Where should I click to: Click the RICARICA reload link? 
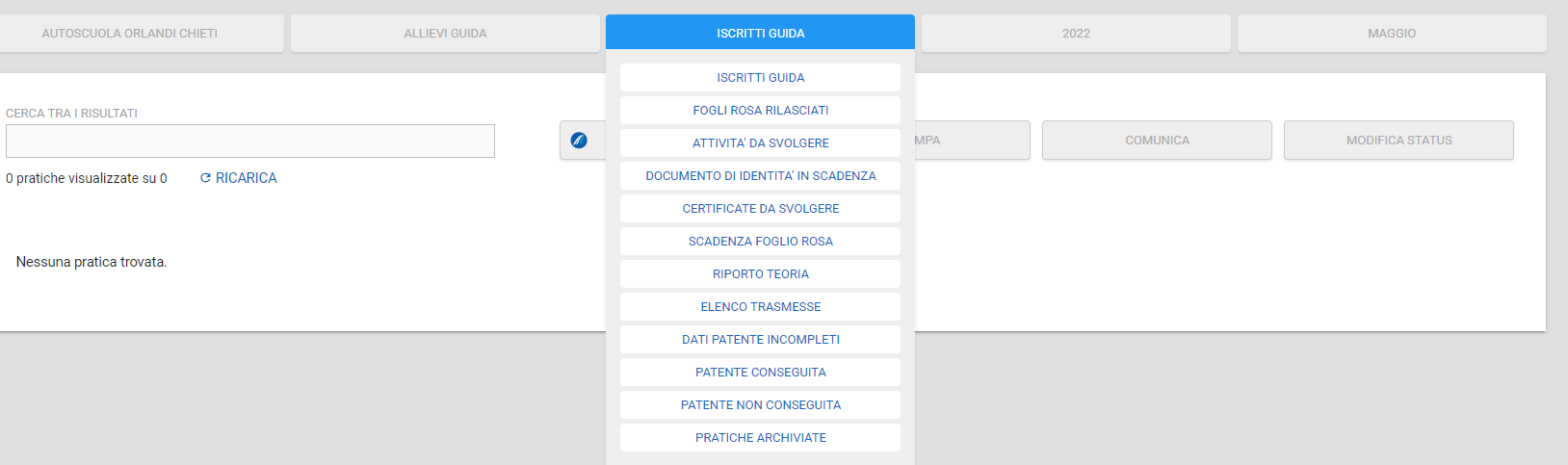pos(239,178)
